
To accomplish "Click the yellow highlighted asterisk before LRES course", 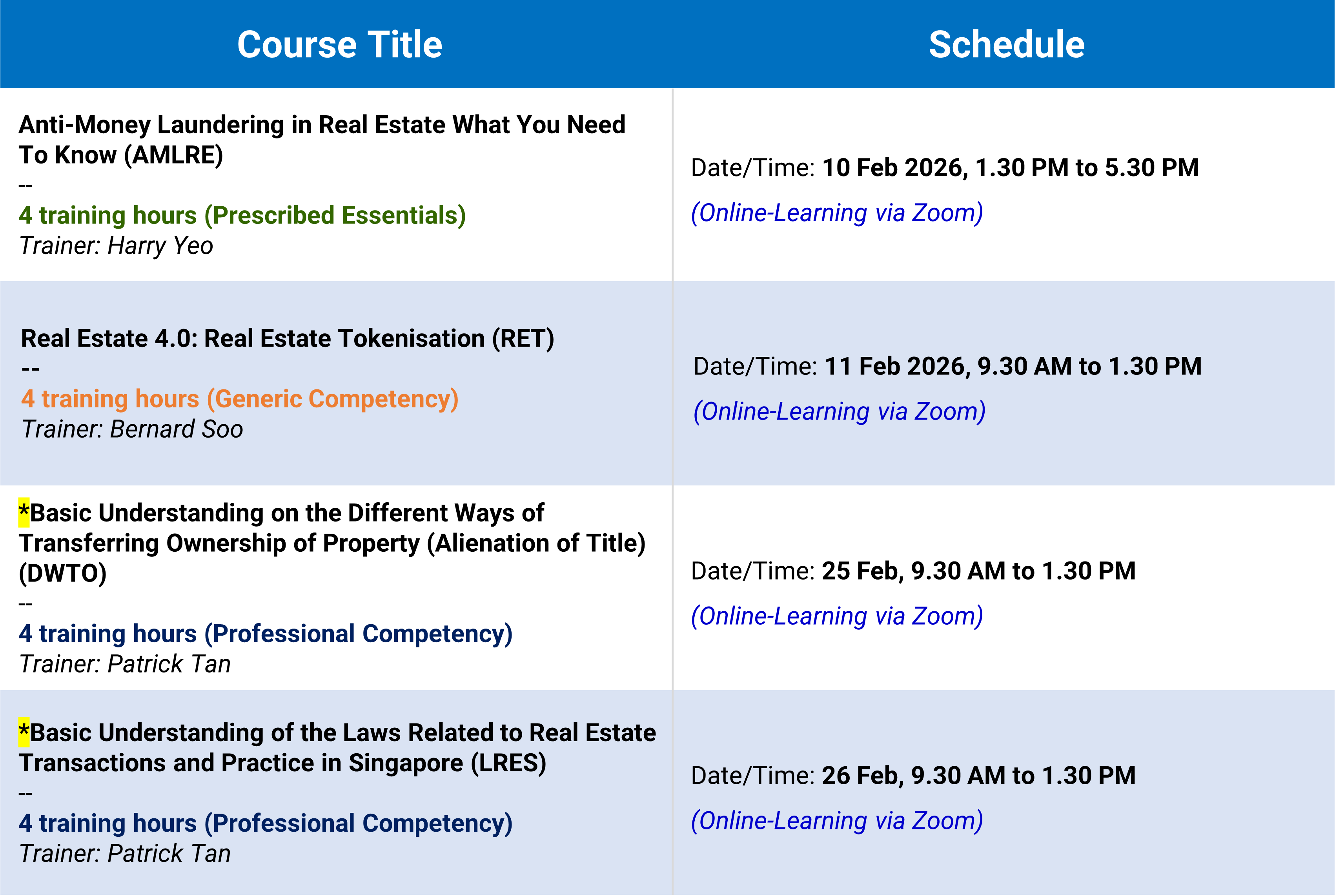I will (x=24, y=732).
